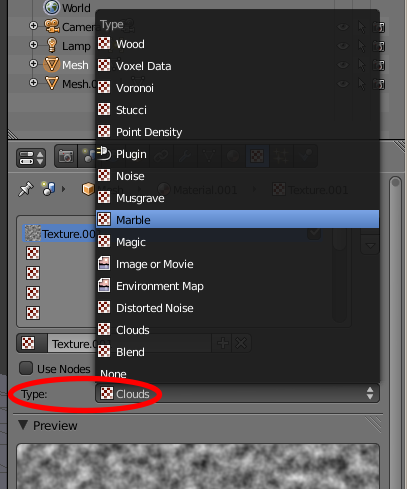The height and width of the screenshot is (489, 407).
Task: Select Wood from the Type menu
Action: point(237,44)
